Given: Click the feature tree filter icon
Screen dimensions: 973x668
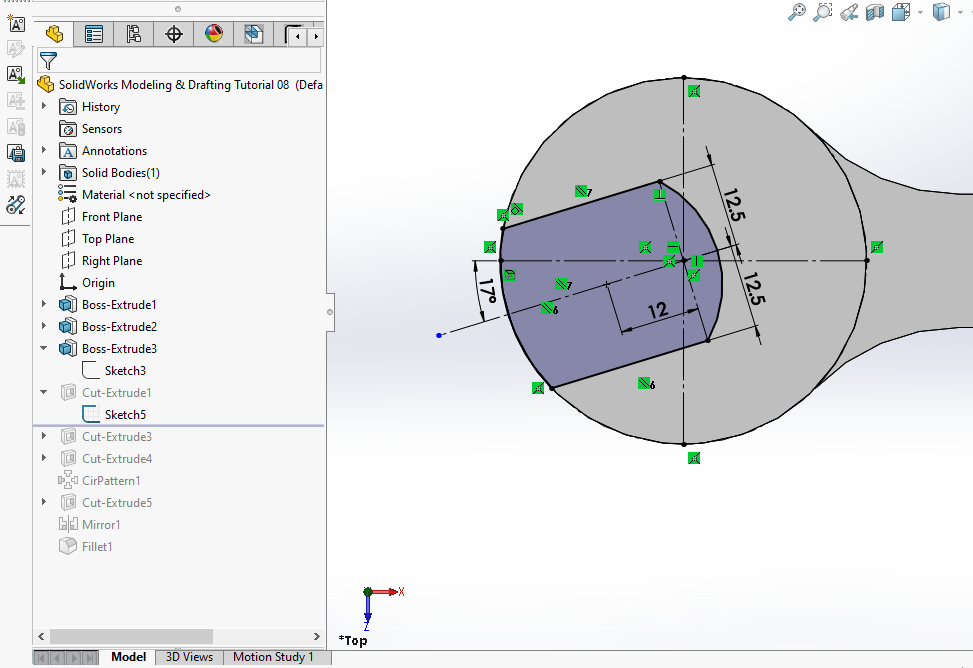Looking at the screenshot, I should click(48, 61).
